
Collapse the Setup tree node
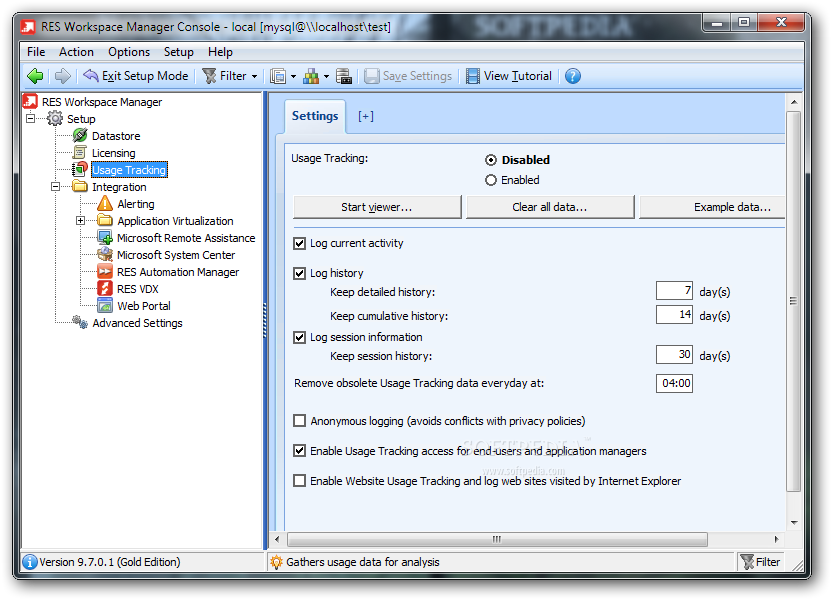(x=30, y=118)
